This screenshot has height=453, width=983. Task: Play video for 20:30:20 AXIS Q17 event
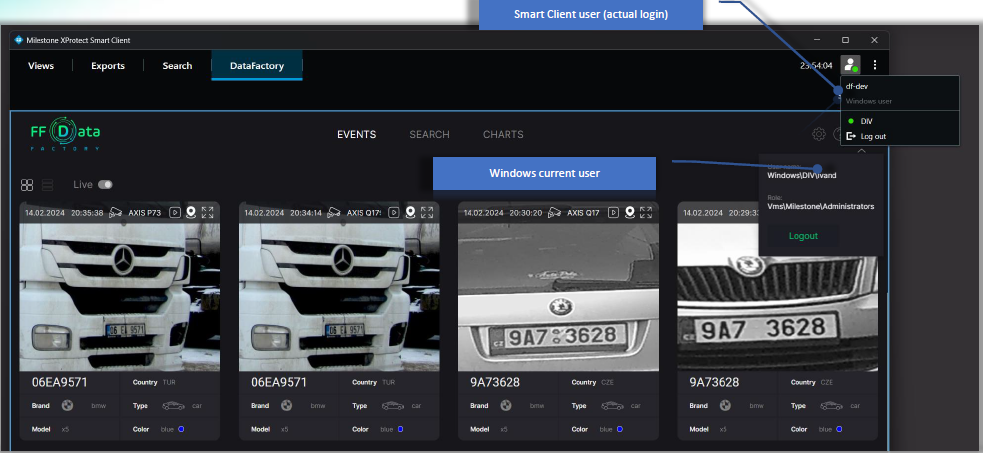613,212
